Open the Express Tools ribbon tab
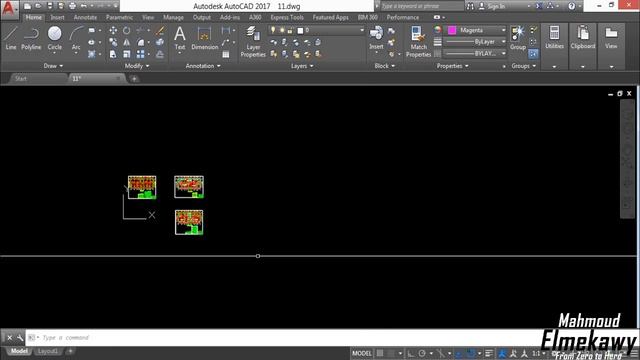 287,18
